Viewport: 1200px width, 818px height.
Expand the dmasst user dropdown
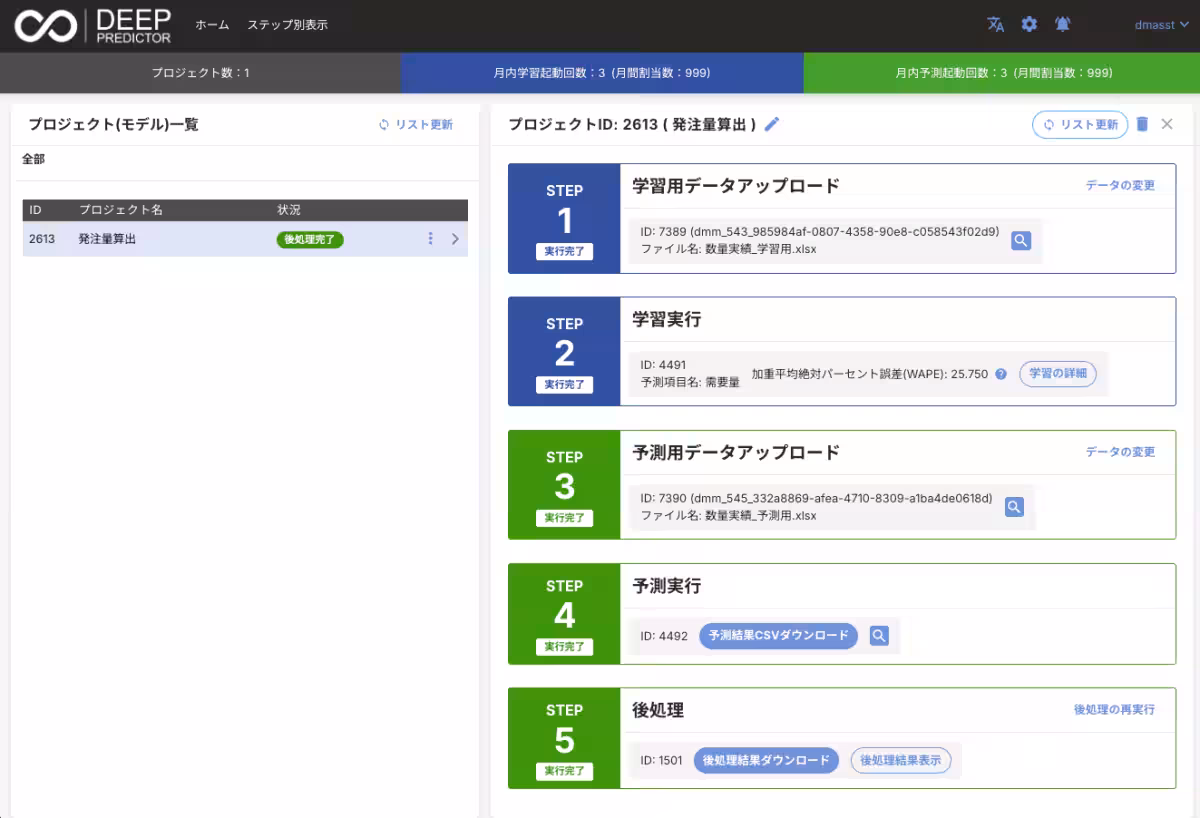tap(1161, 25)
